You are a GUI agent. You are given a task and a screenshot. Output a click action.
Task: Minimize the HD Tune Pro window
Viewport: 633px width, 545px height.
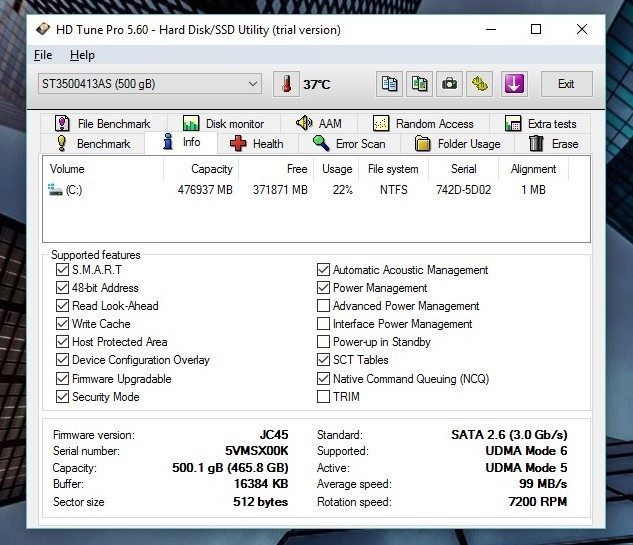click(x=491, y=29)
